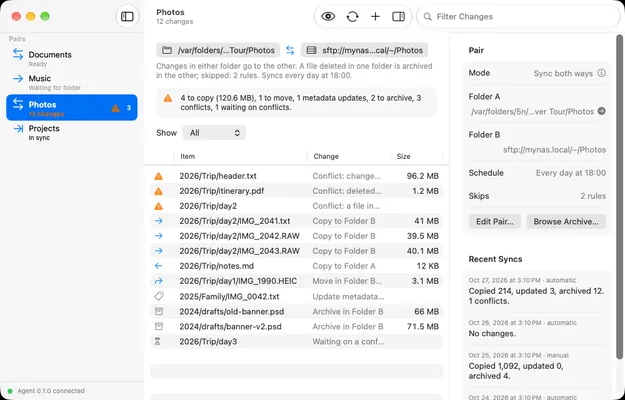
Task: Select the 2026/Trip/itinerary.pdf row
Action: pyautogui.click(x=296, y=191)
